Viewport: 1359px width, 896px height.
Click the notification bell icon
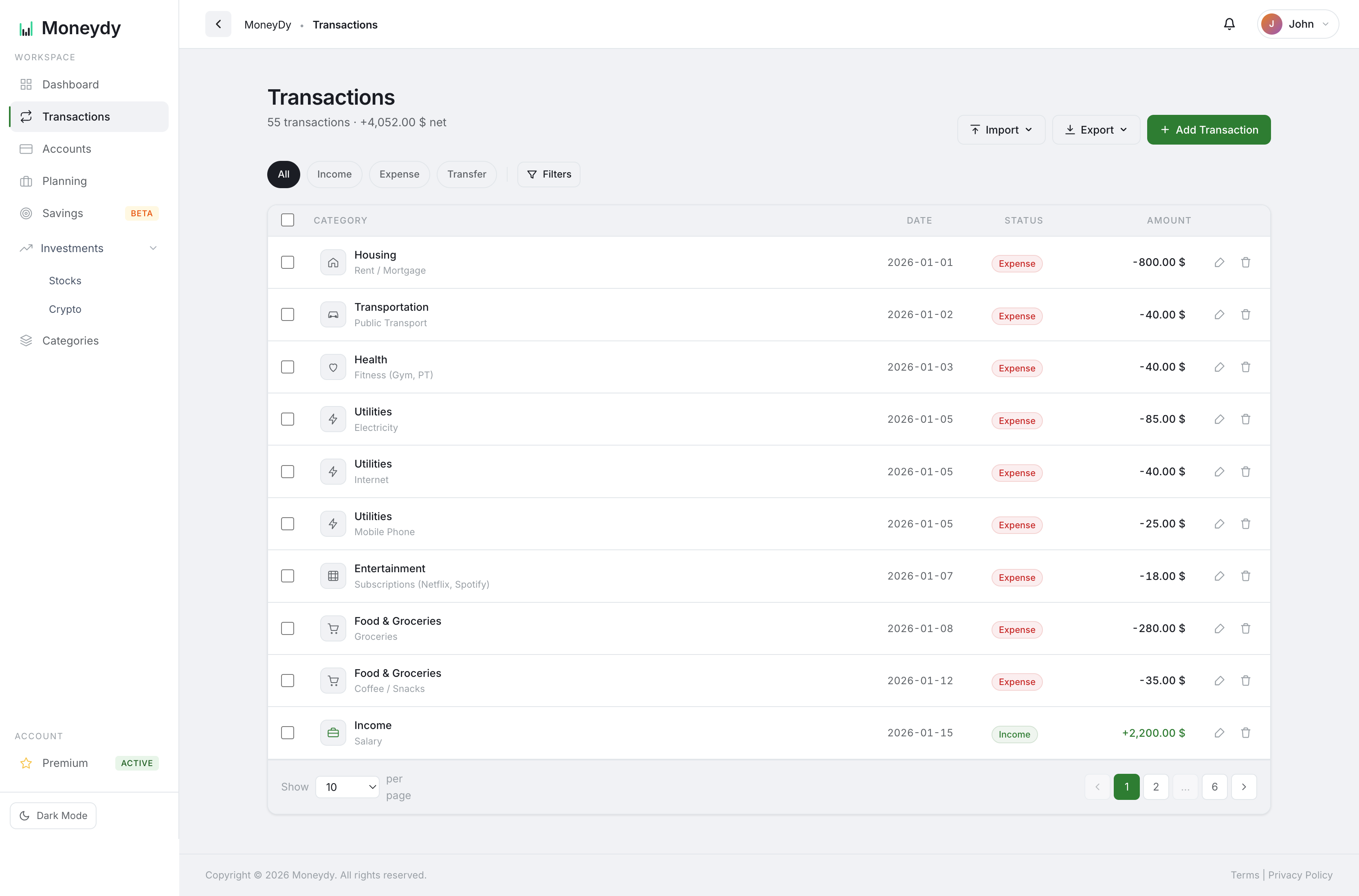coord(1229,24)
